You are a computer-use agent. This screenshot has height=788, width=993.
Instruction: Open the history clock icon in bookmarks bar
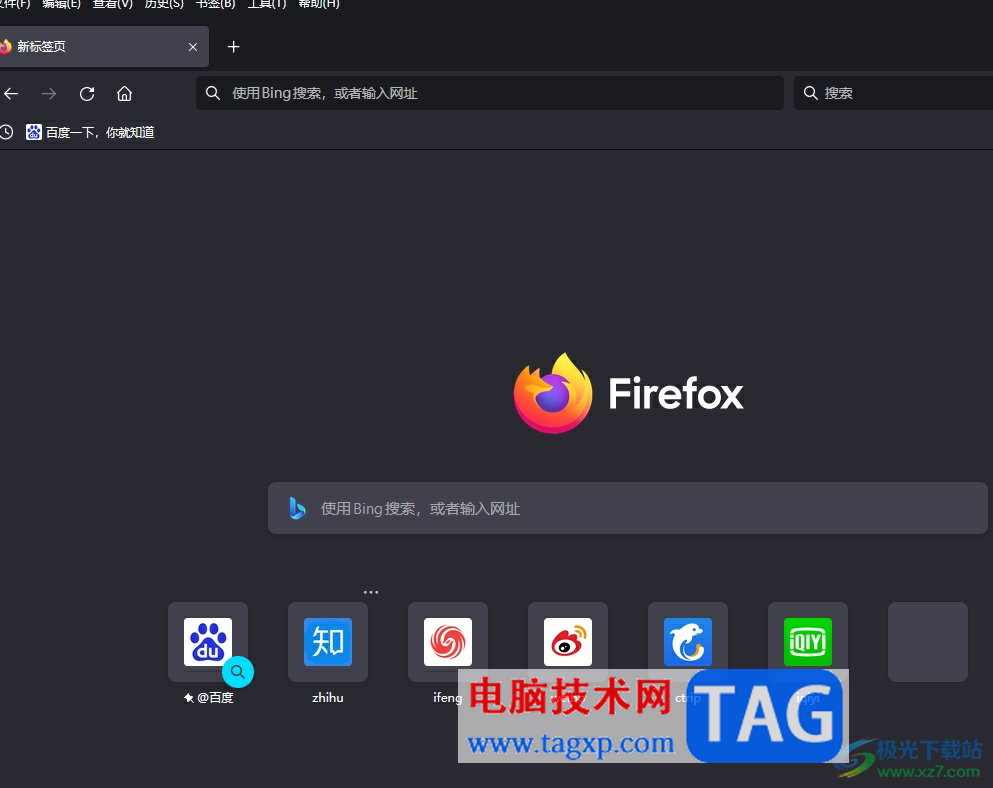click(x=6, y=132)
